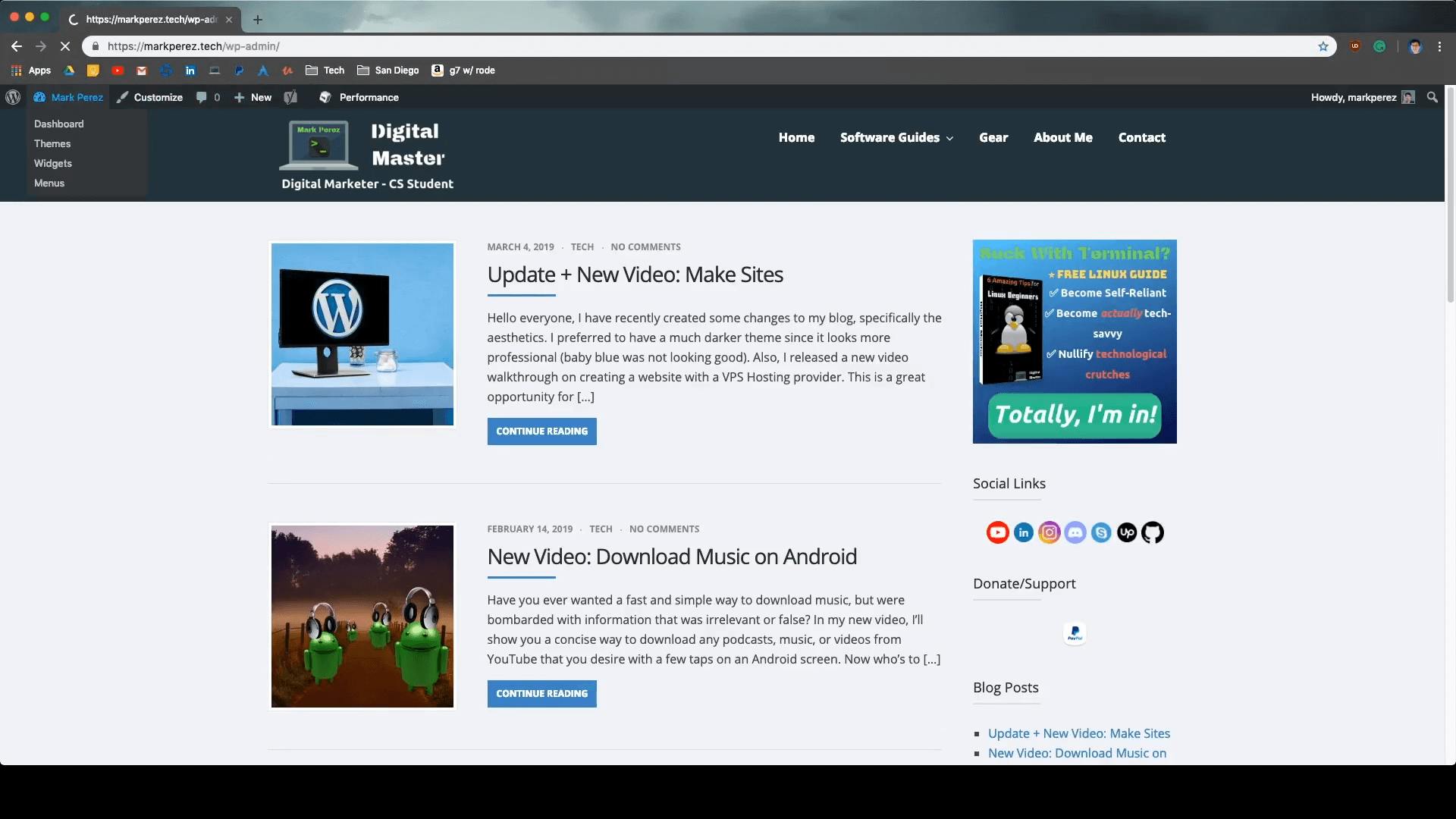Click Continue Reading for Make Sites
The height and width of the screenshot is (819, 1456).
(x=542, y=430)
